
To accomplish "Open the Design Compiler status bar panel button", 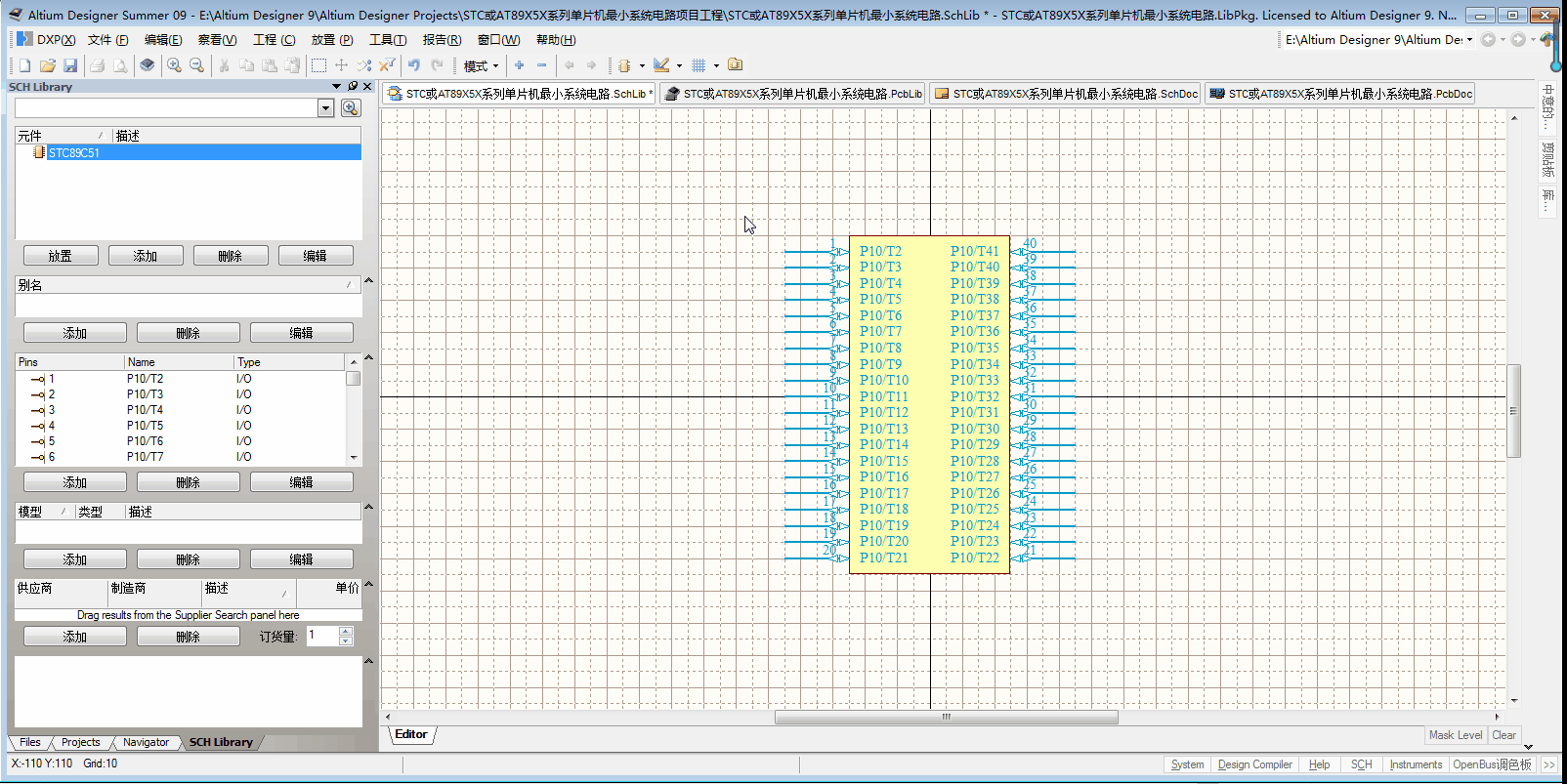I will coord(1254,764).
